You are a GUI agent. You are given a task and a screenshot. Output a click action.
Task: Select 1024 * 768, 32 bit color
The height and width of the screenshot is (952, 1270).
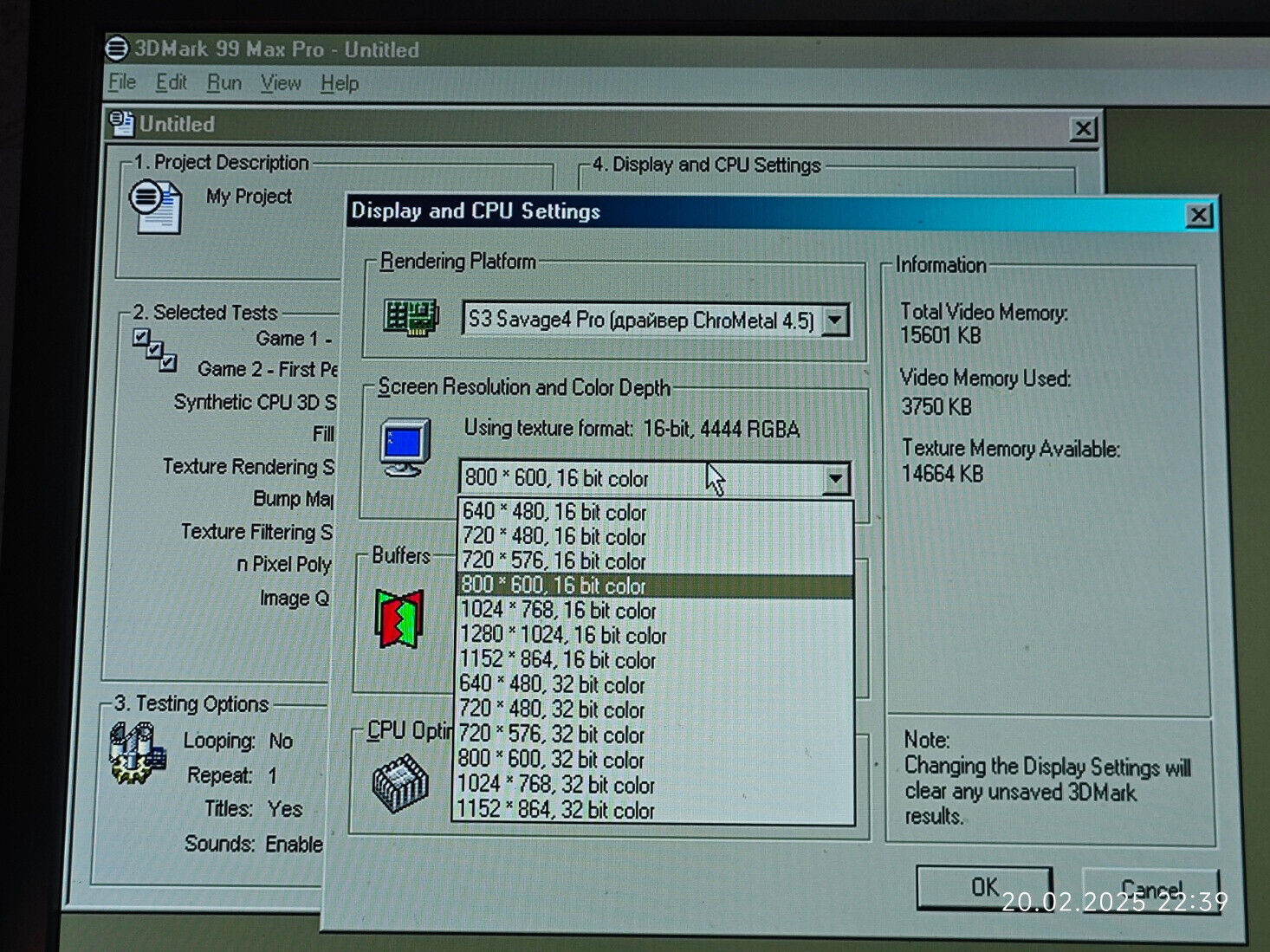655,785
